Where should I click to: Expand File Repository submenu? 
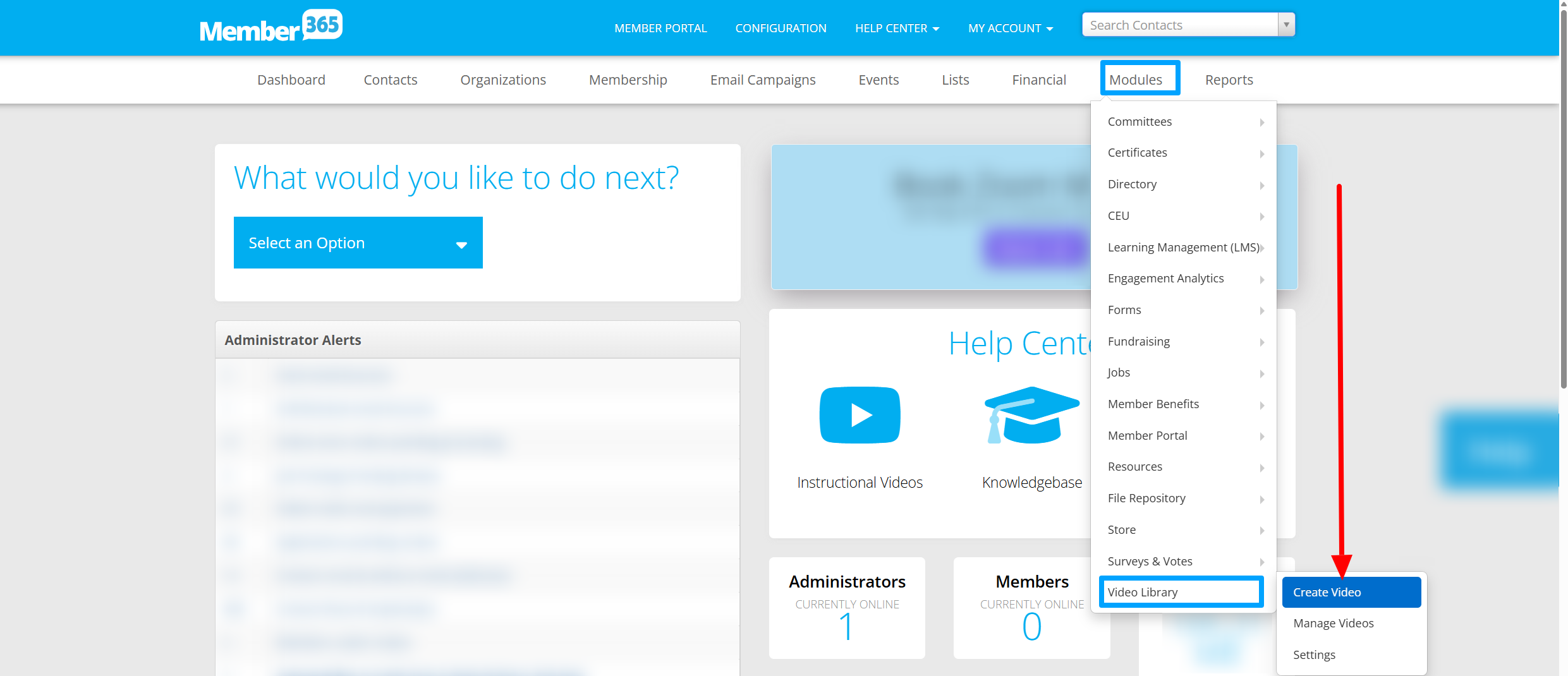1183,498
